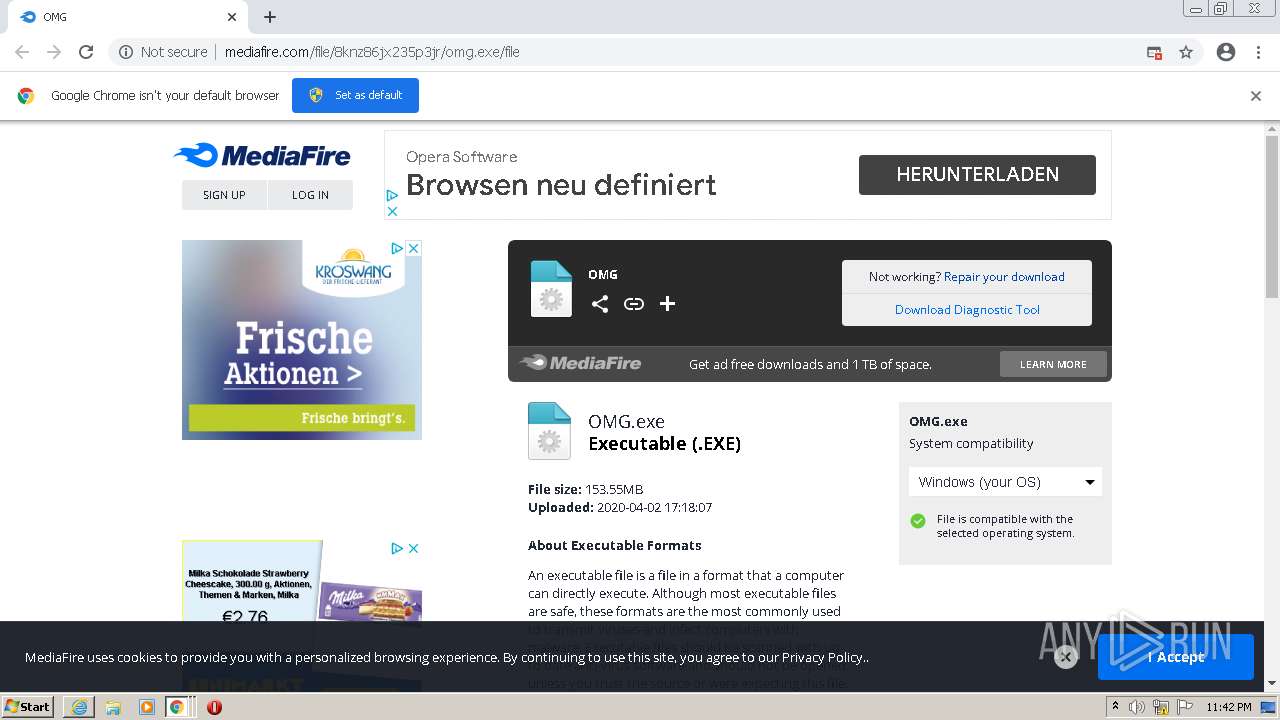Click the 'File size: 153.55MB' text

[x=586, y=490]
